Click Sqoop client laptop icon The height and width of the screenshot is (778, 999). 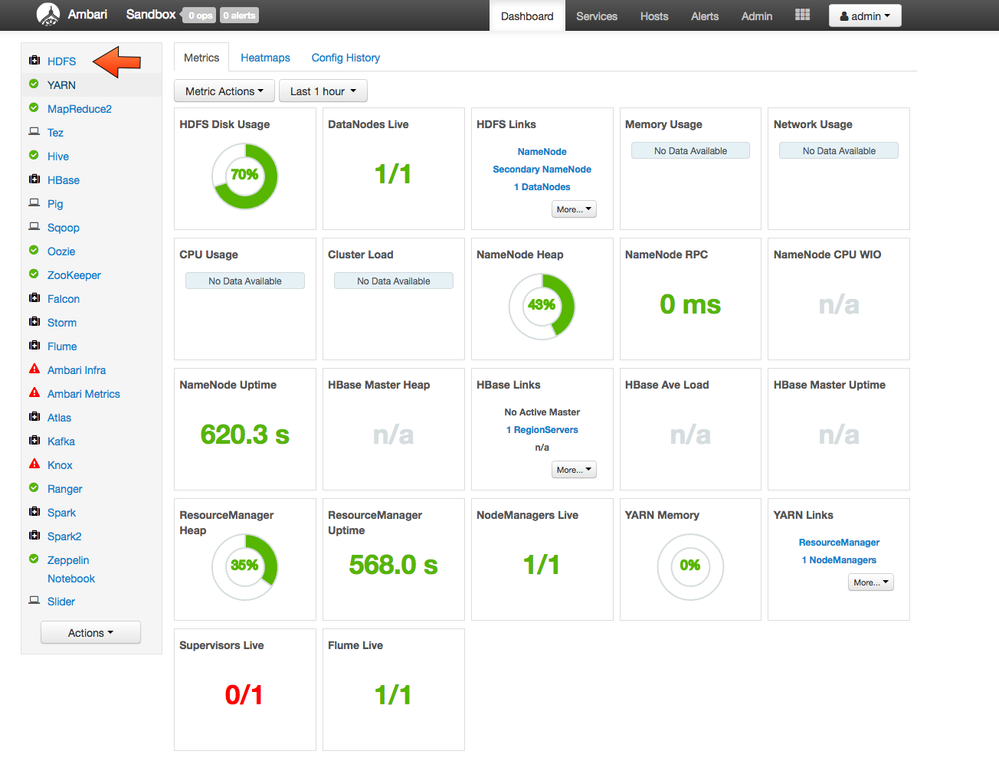[34, 227]
